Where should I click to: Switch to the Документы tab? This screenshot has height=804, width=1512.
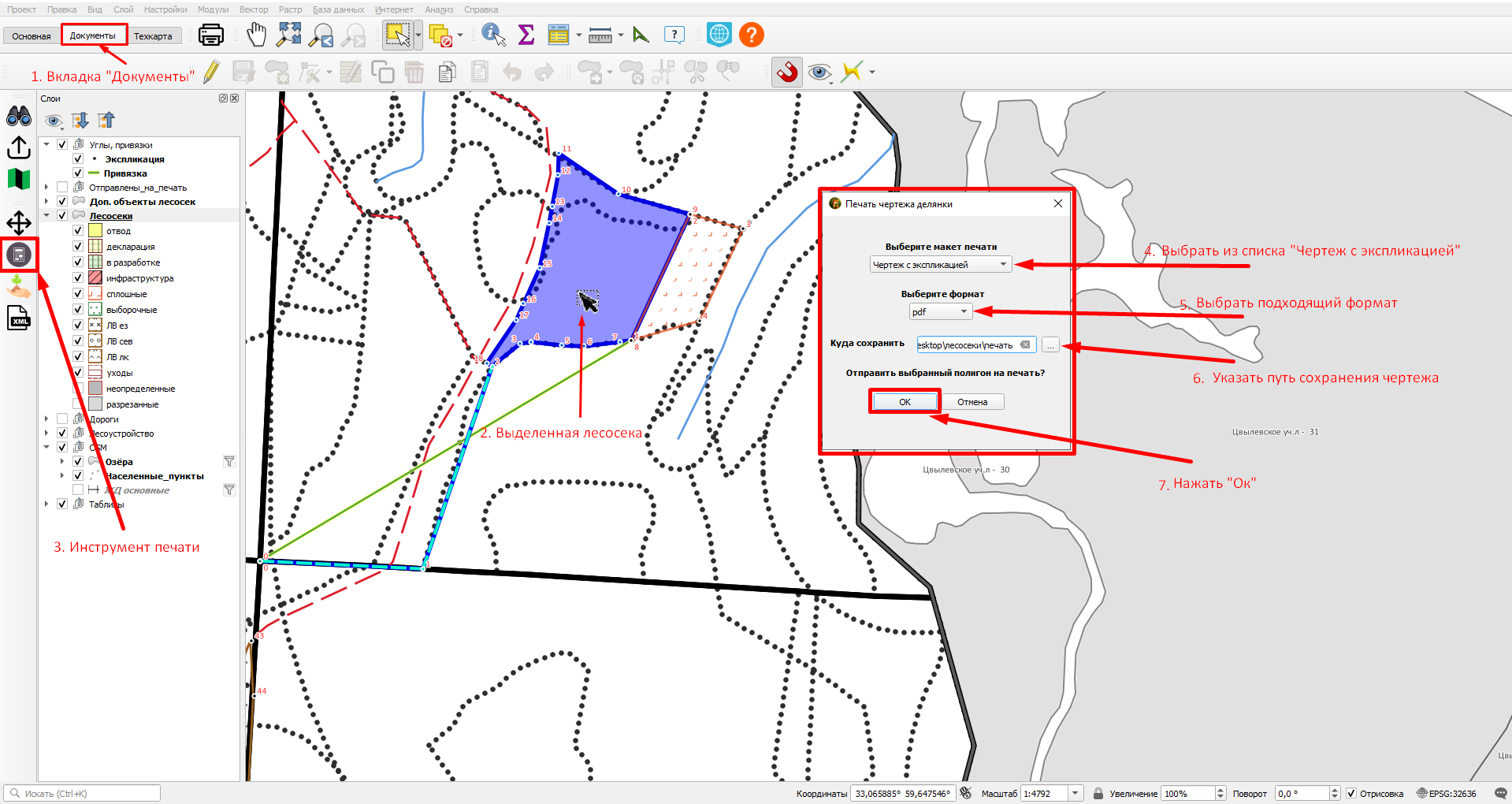pyautogui.click(x=93, y=35)
